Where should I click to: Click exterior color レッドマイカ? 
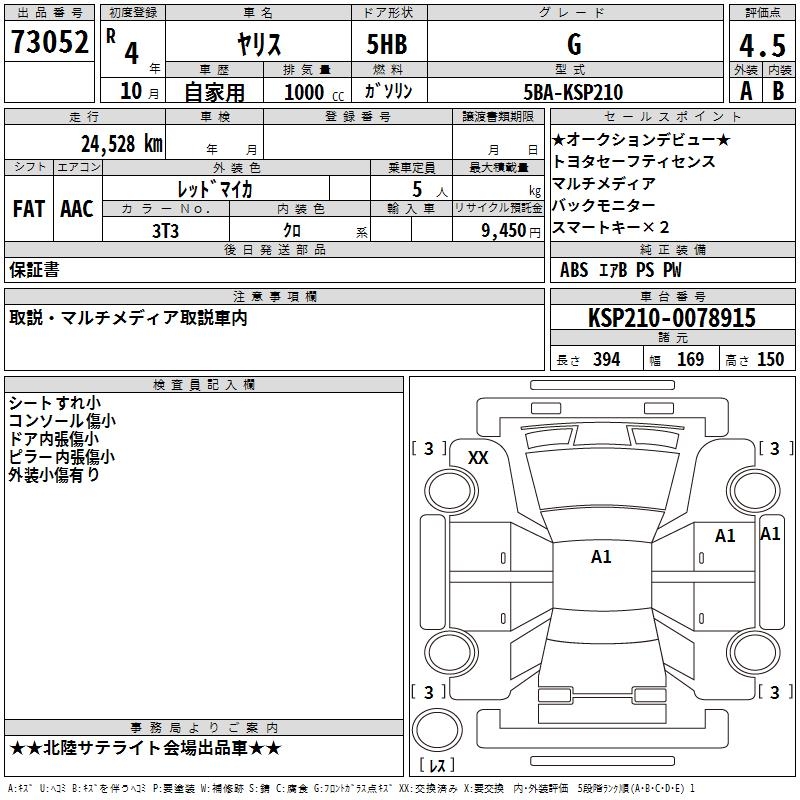coord(215,189)
